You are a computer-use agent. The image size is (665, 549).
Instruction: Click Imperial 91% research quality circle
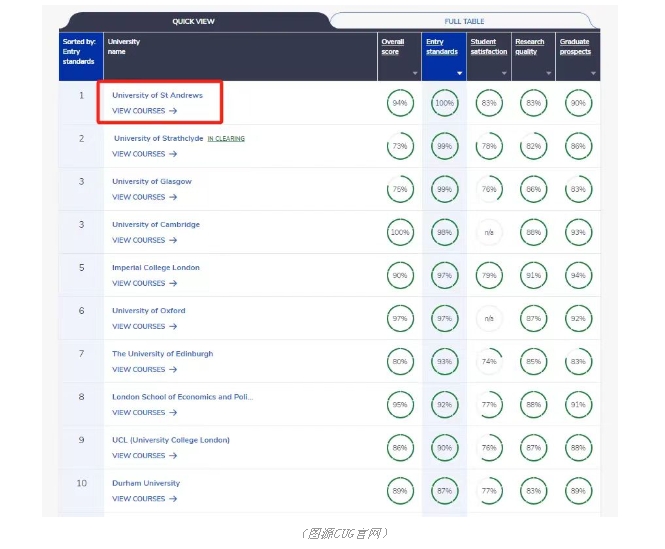(534, 275)
